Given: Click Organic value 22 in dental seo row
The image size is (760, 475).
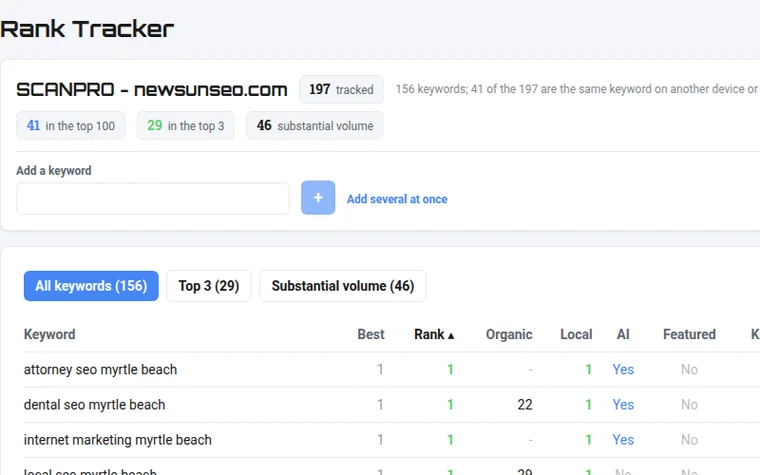Looking at the screenshot, I should click(525, 405).
